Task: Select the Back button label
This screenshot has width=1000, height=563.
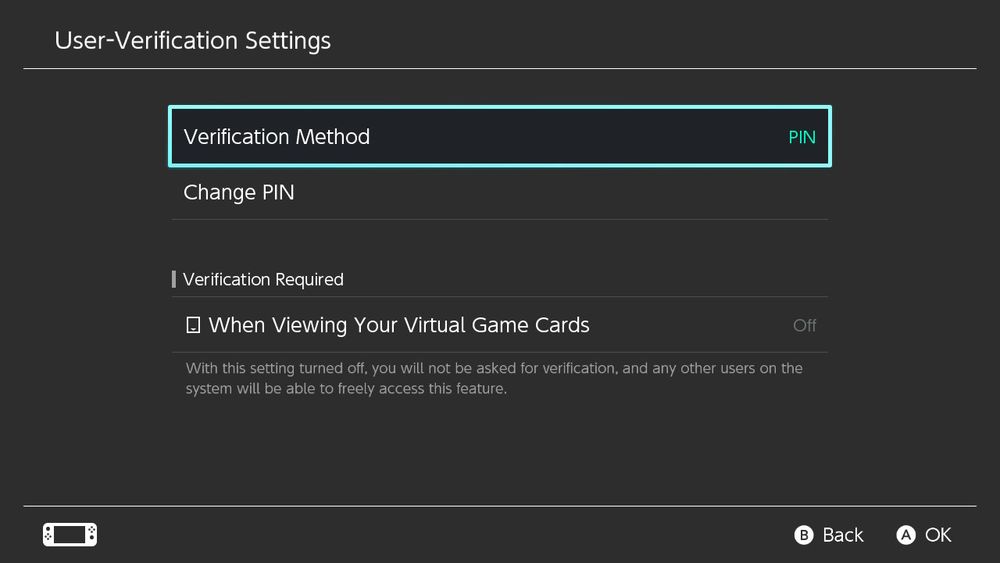Action: click(x=842, y=535)
